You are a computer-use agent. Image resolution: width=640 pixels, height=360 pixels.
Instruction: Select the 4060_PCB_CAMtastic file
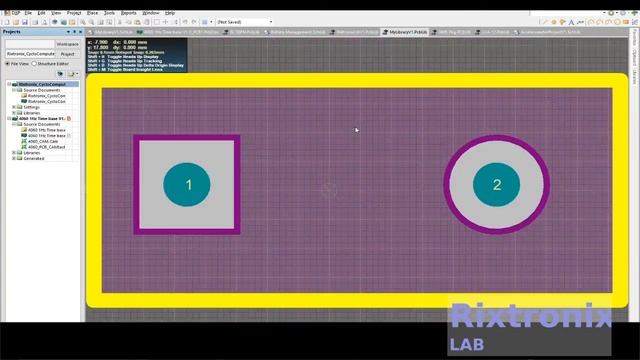coord(46,147)
